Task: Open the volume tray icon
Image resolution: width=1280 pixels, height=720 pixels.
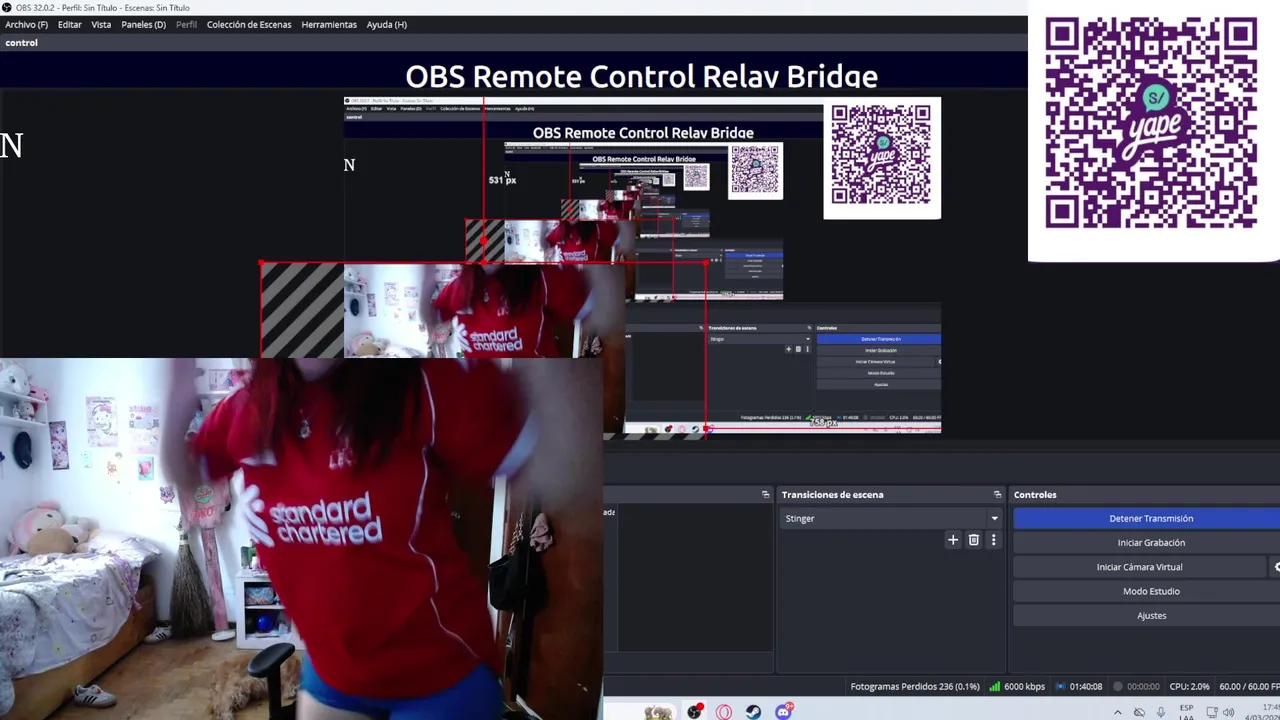Action: pyautogui.click(x=1229, y=713)
